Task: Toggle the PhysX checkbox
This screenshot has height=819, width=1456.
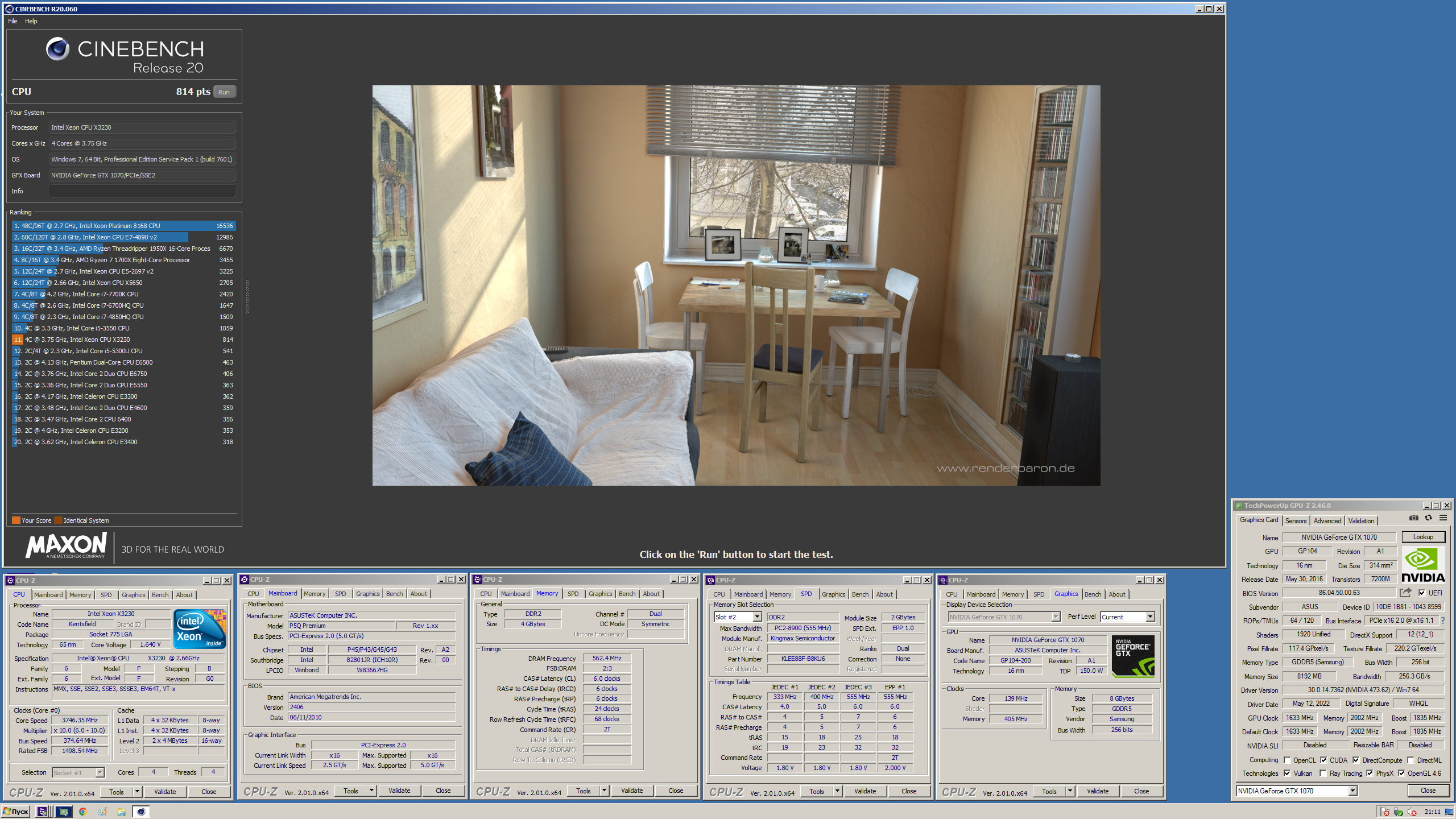Action: [x=1370, y=773]
